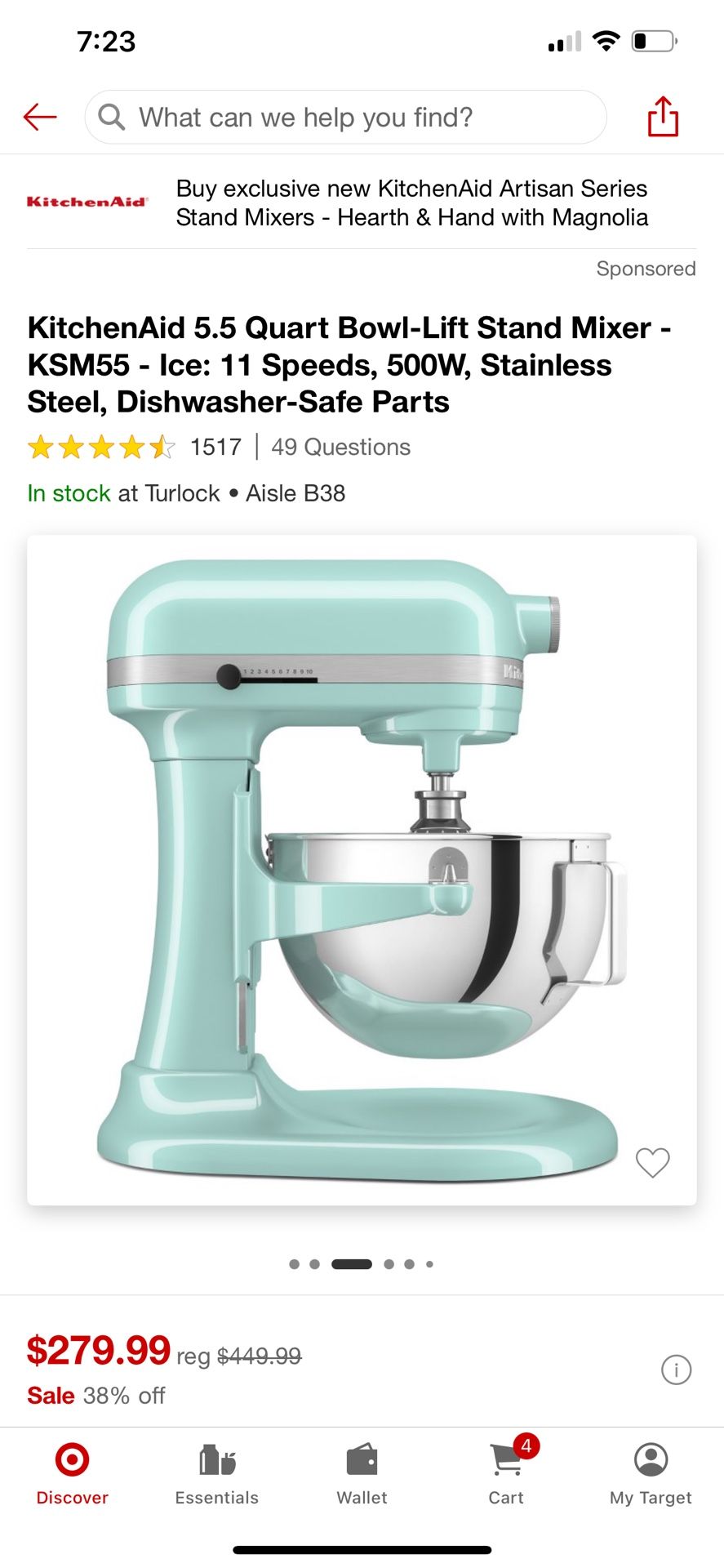Open the Cart with 4 items
The height and width of the screenshot is (1568, 724).
(507, 1471)
